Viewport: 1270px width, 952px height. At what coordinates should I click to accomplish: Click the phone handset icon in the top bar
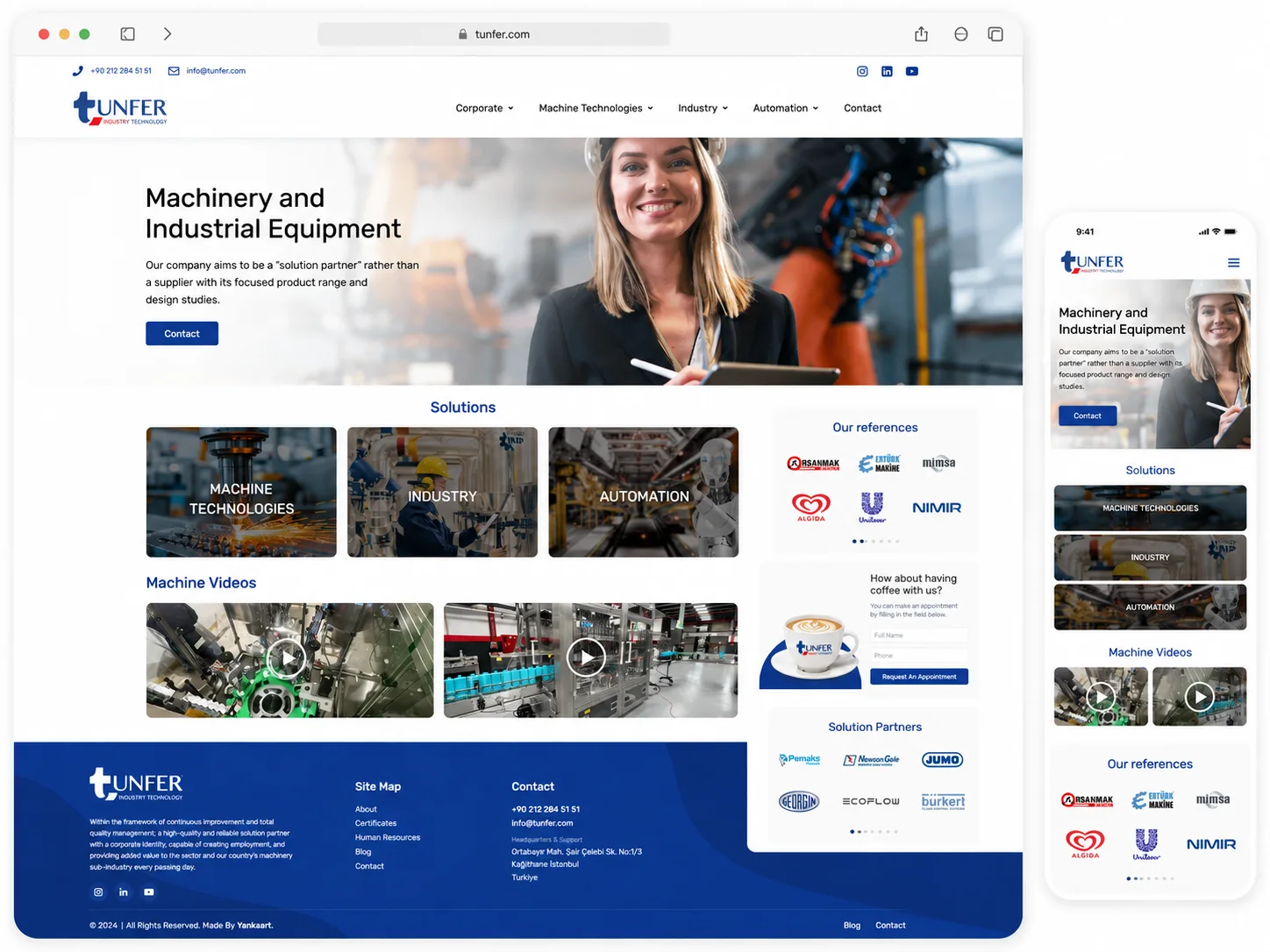click(x=78, y=71)
